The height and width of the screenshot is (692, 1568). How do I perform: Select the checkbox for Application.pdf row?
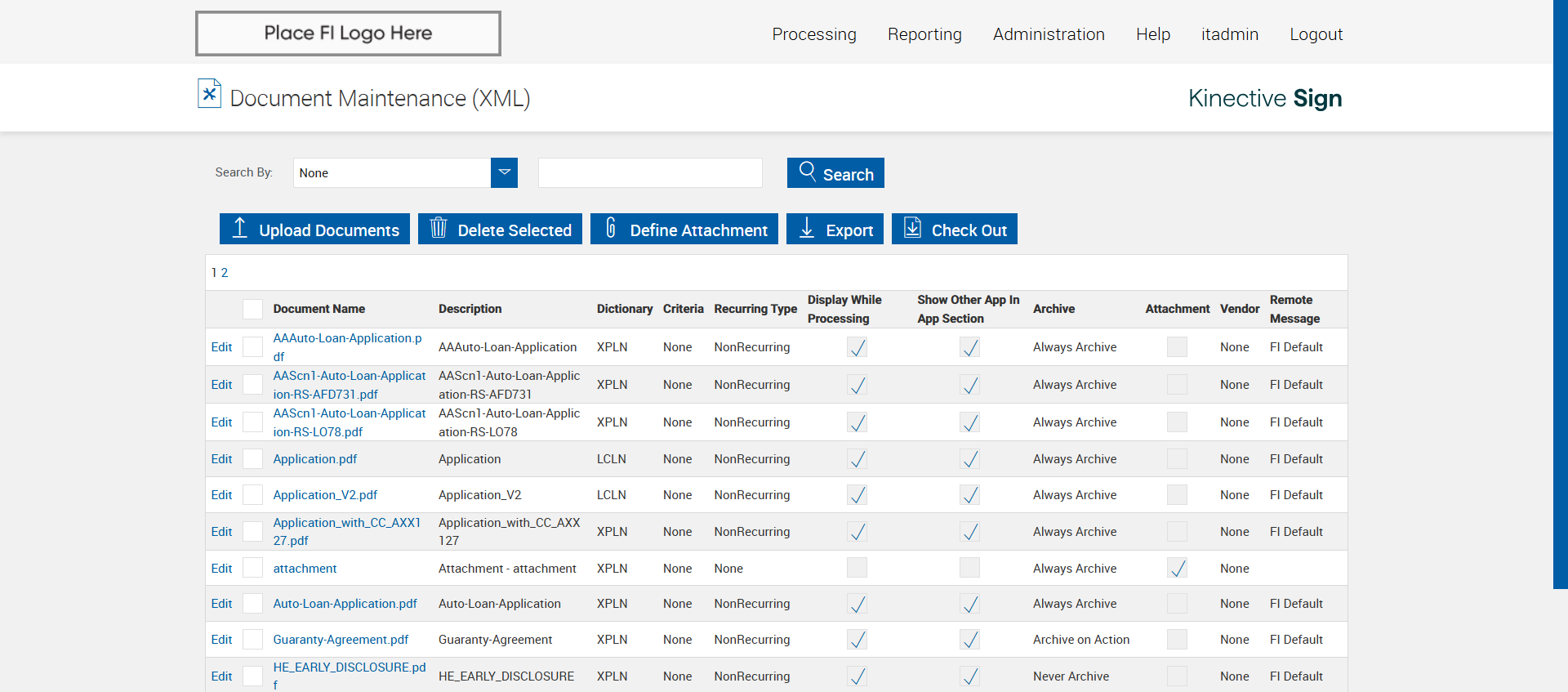click(253, 459)
